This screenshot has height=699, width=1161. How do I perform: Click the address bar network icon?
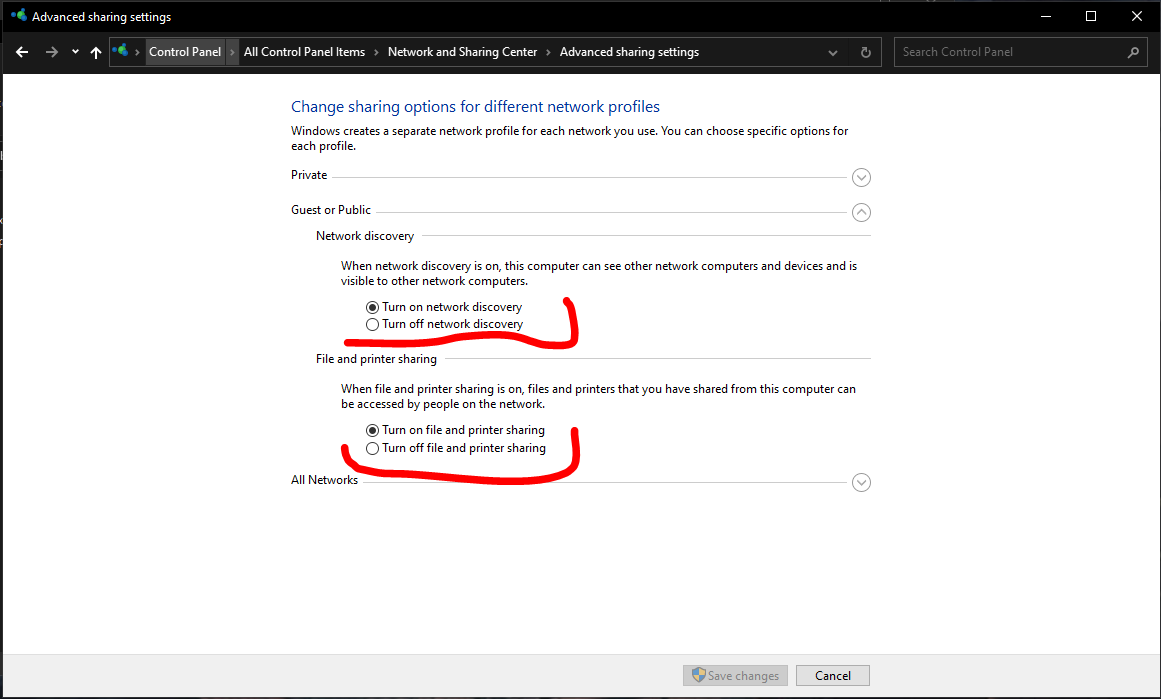coord(121,52)
